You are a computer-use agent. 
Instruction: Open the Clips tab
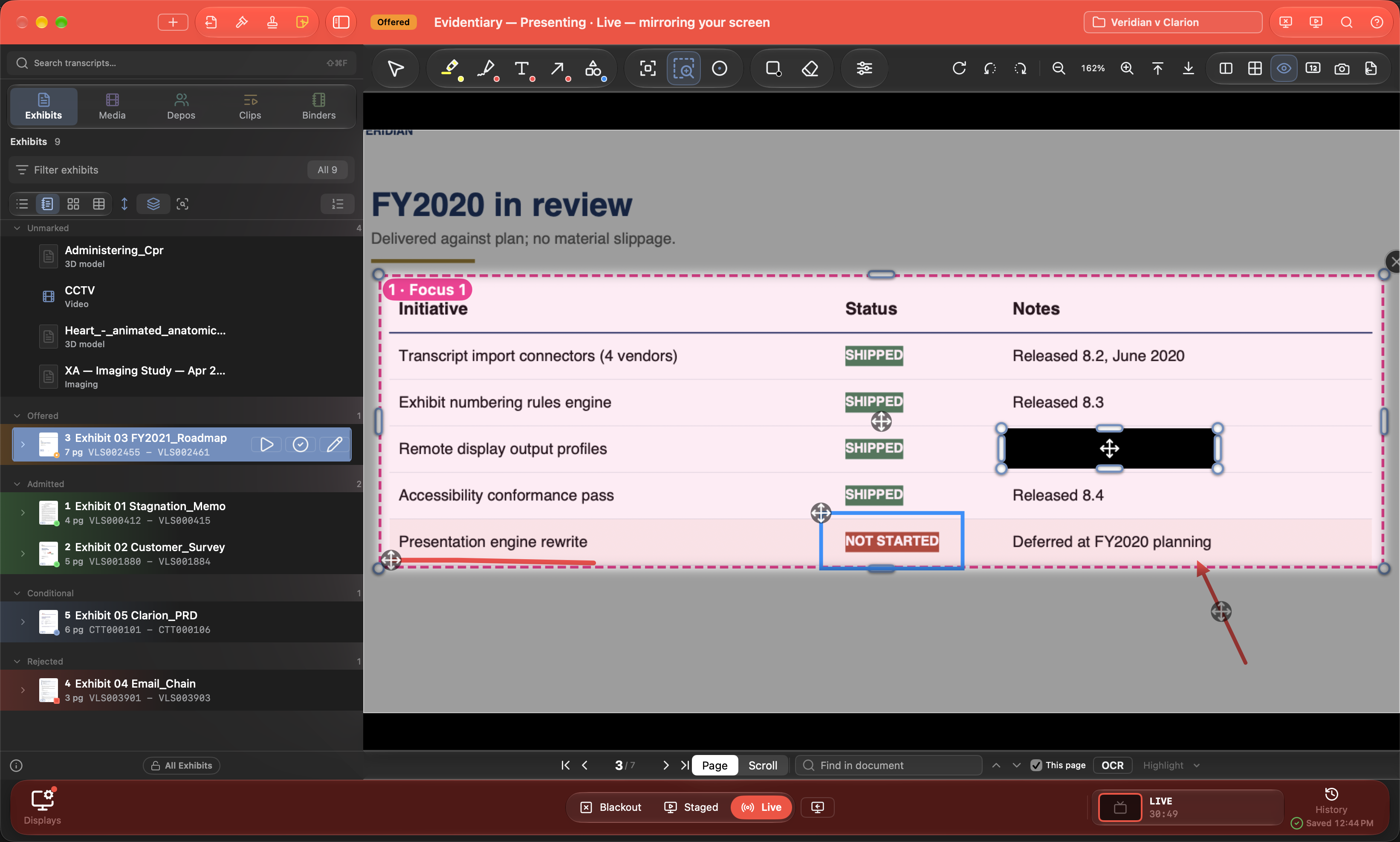click(250, 106)
